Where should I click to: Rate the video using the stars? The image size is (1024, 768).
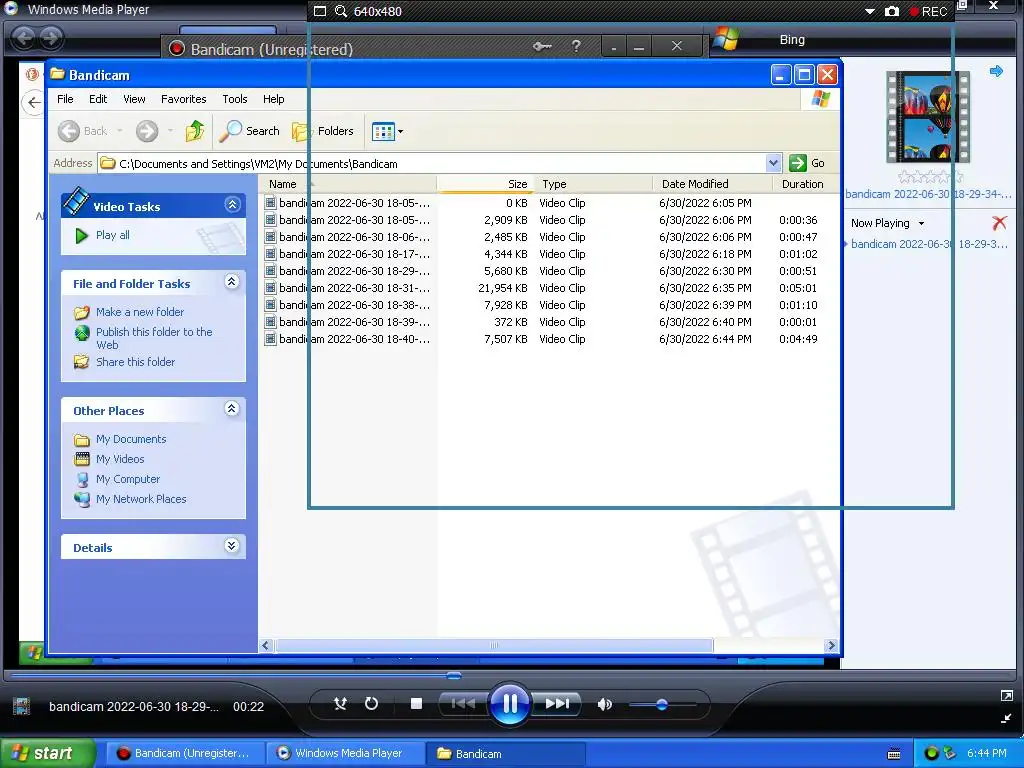(x=930, y=177)
